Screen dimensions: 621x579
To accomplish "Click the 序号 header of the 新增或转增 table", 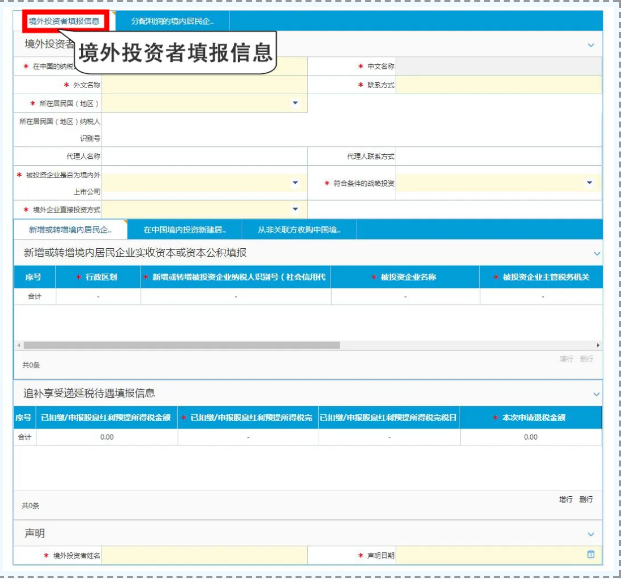I will [x=34, y=277].
